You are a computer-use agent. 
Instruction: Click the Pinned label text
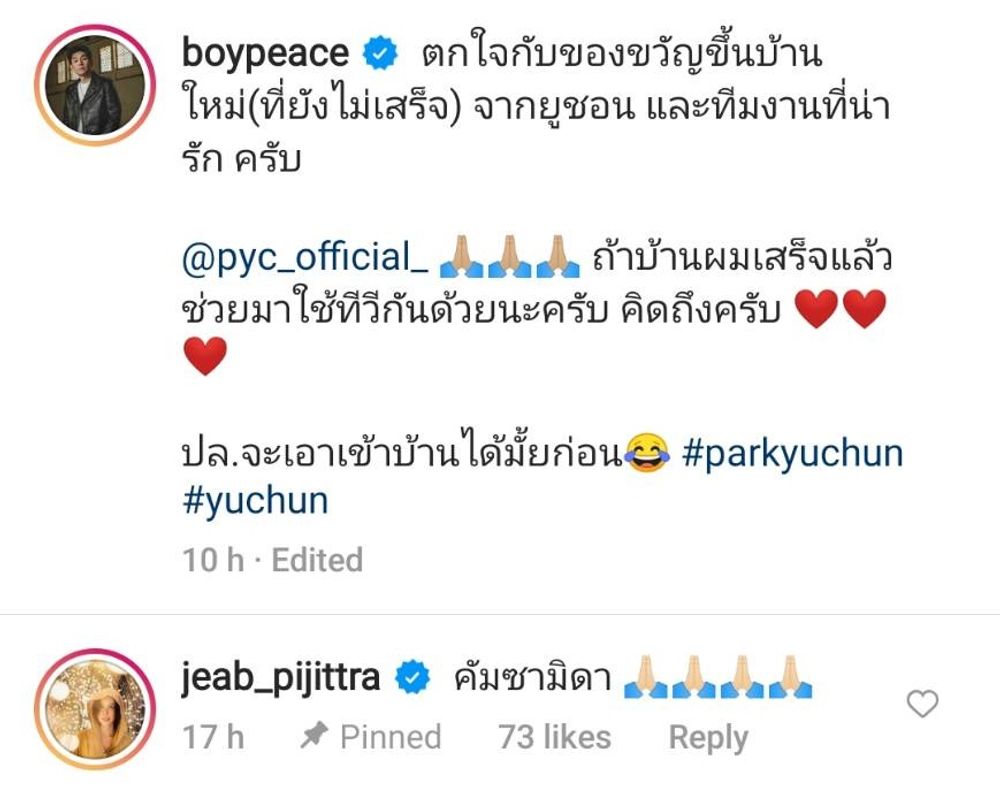coord(390,736)
